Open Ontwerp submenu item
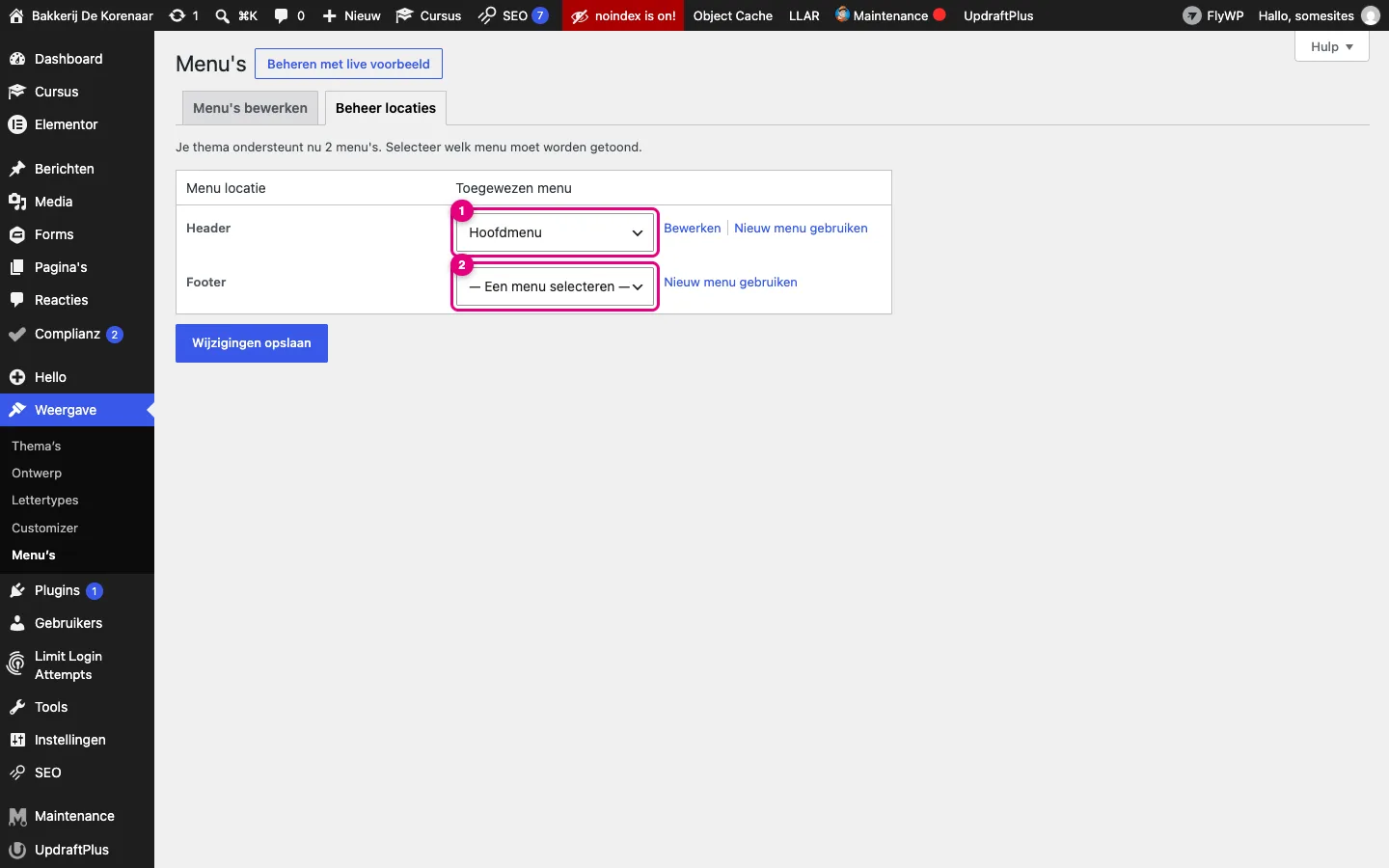1389x868 pixels. [37, 473]
